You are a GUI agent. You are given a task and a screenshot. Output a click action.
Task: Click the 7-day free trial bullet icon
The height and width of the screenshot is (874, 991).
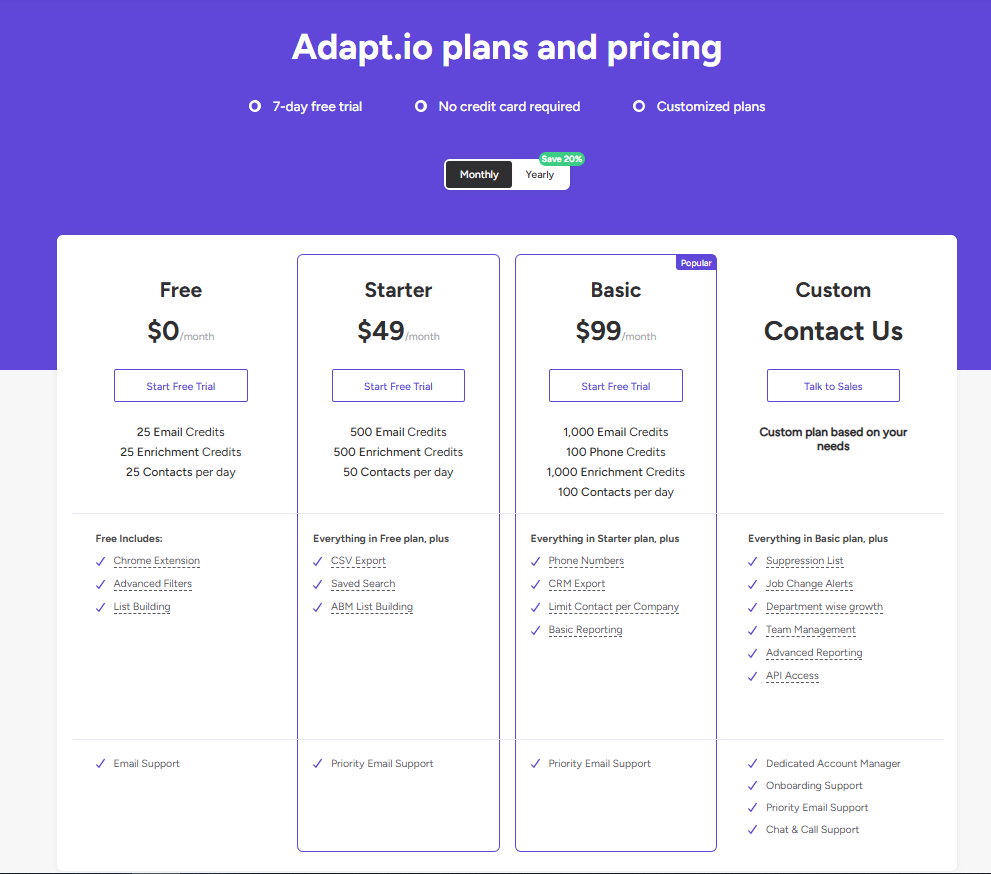(255, 106)
